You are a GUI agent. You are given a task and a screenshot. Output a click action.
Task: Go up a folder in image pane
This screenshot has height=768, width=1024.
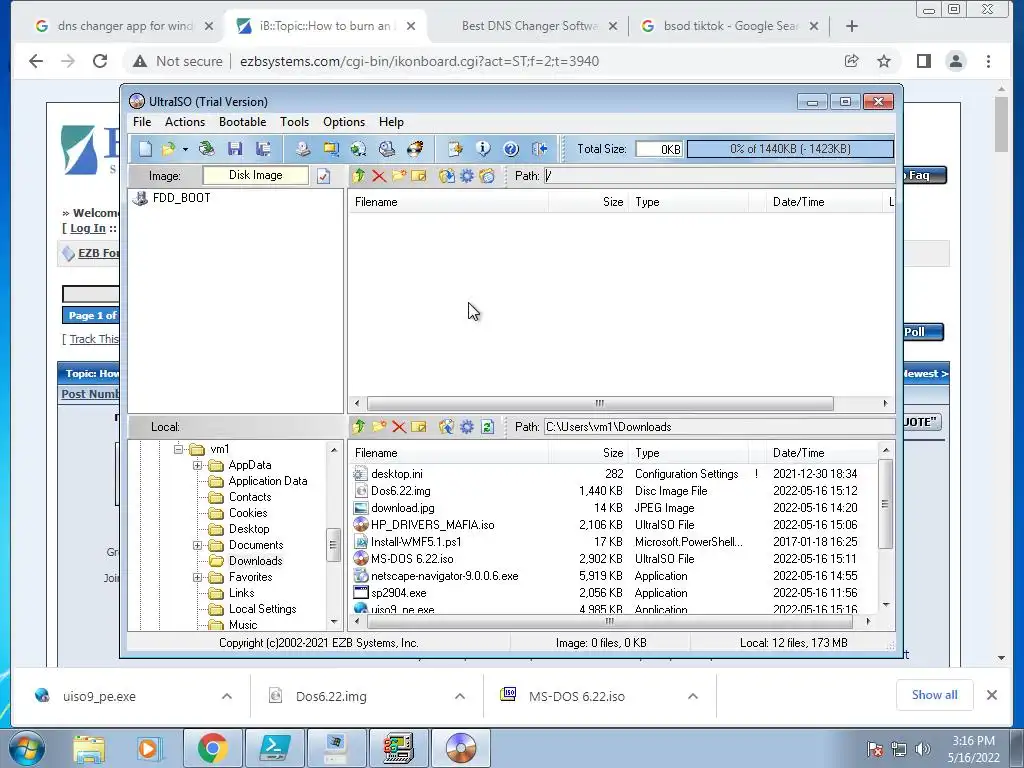point(359,176)
